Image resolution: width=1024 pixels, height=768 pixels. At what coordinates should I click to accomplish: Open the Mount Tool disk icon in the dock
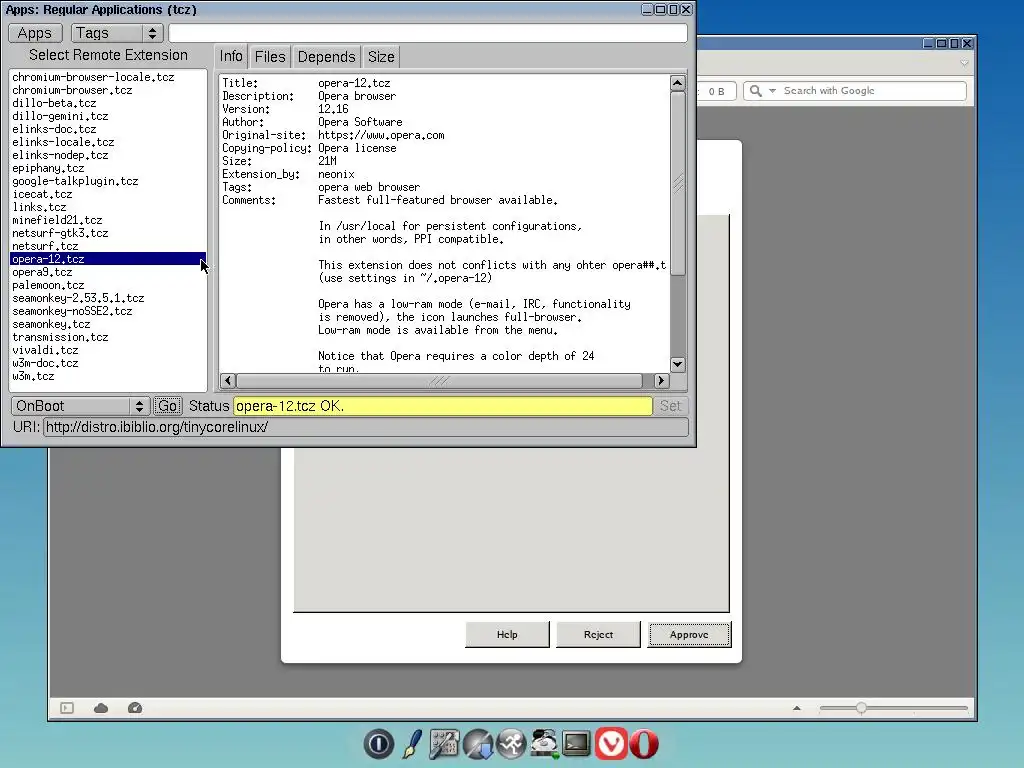[x=544, y=744]
